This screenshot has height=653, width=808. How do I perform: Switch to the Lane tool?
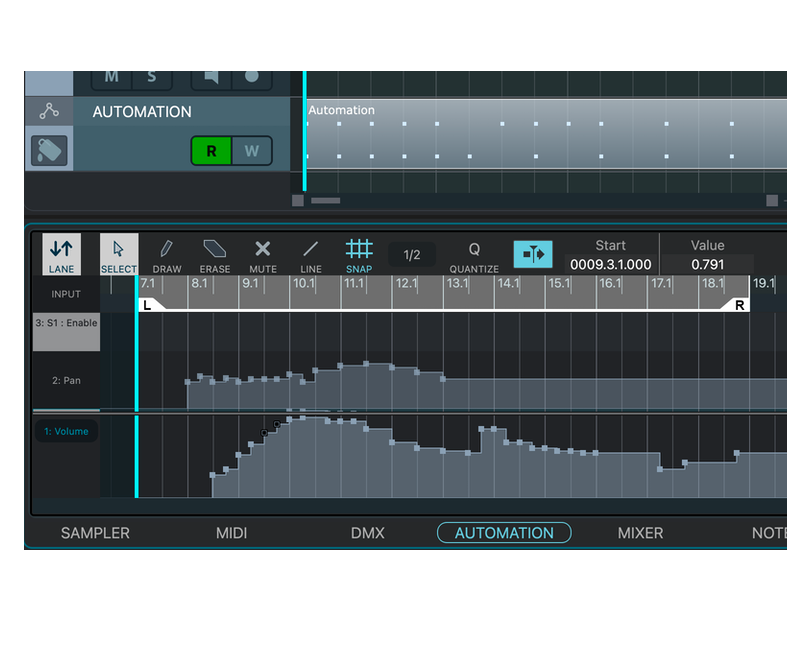pyautogui.click(x=61, y=254)
